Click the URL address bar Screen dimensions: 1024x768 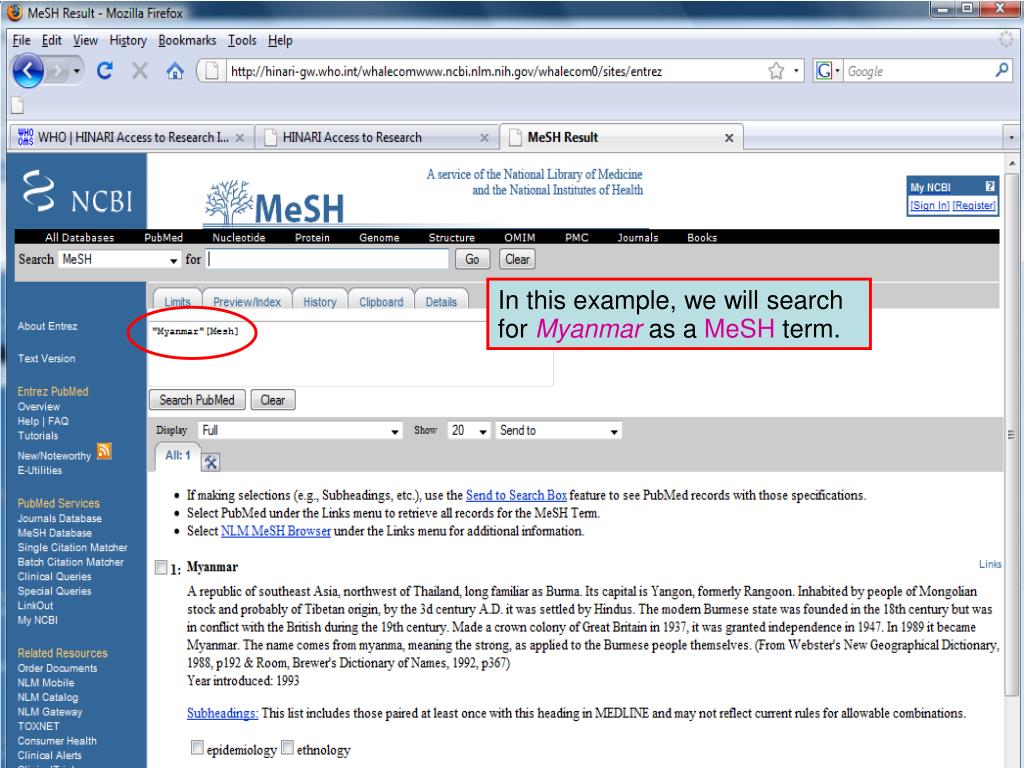coord(496,71)
